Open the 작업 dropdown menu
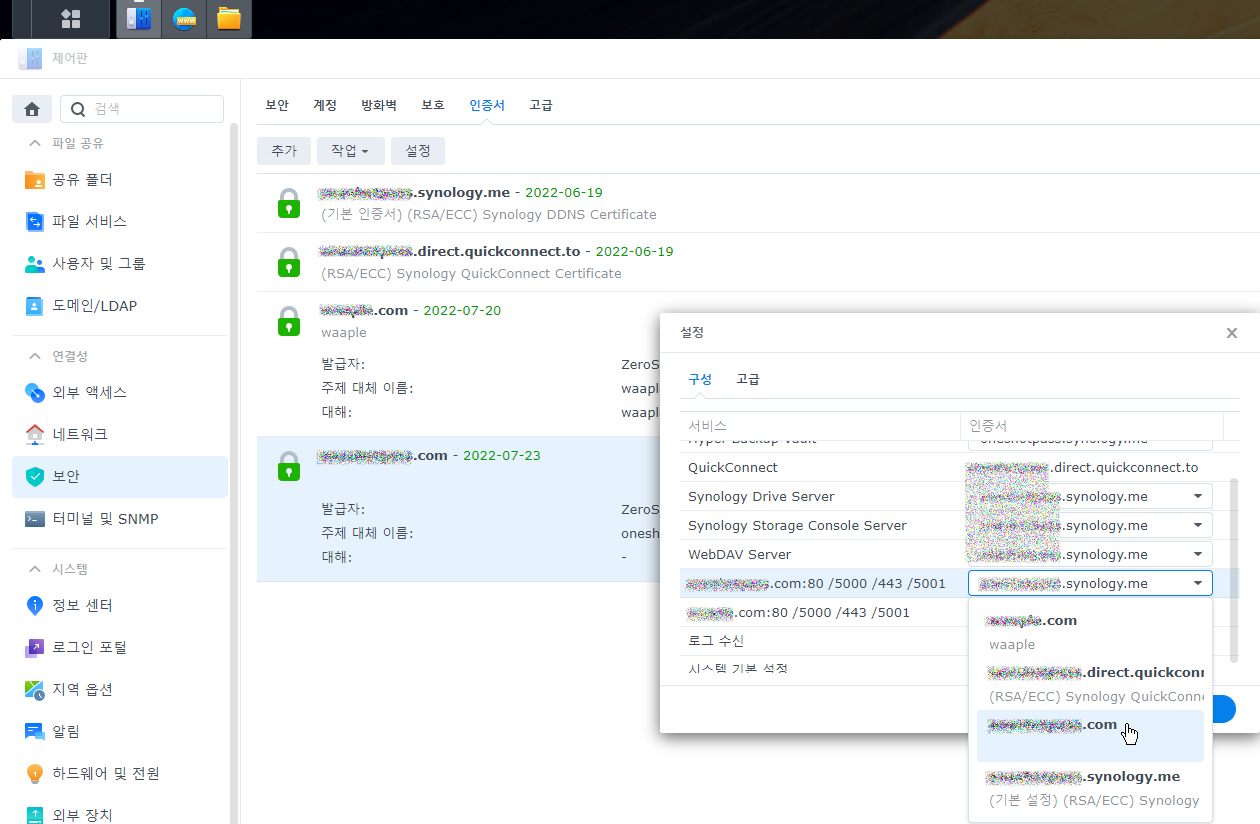 click(350, 151)
